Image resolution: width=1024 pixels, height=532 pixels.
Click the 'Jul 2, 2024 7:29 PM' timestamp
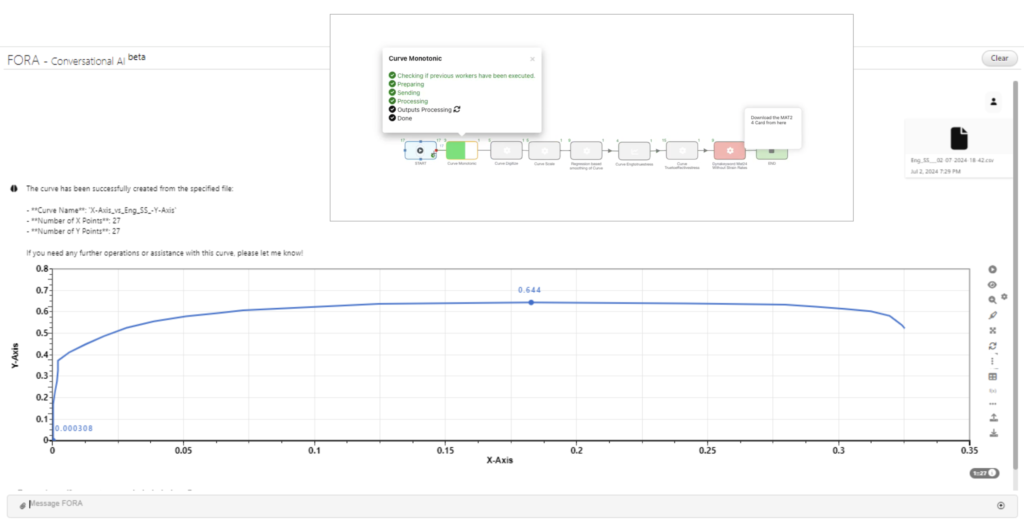pyautogui.click(x=935, y=172)
